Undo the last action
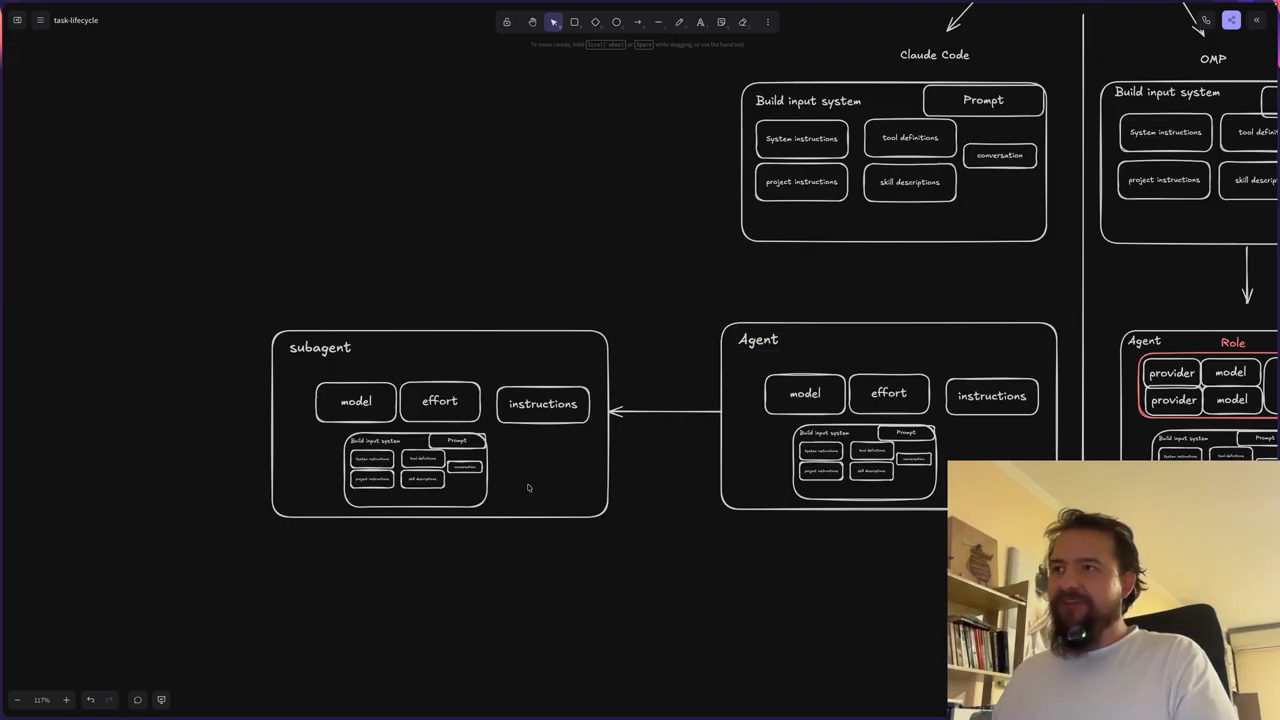This screenshot has width=1280, height=720. tap(90, 700)
